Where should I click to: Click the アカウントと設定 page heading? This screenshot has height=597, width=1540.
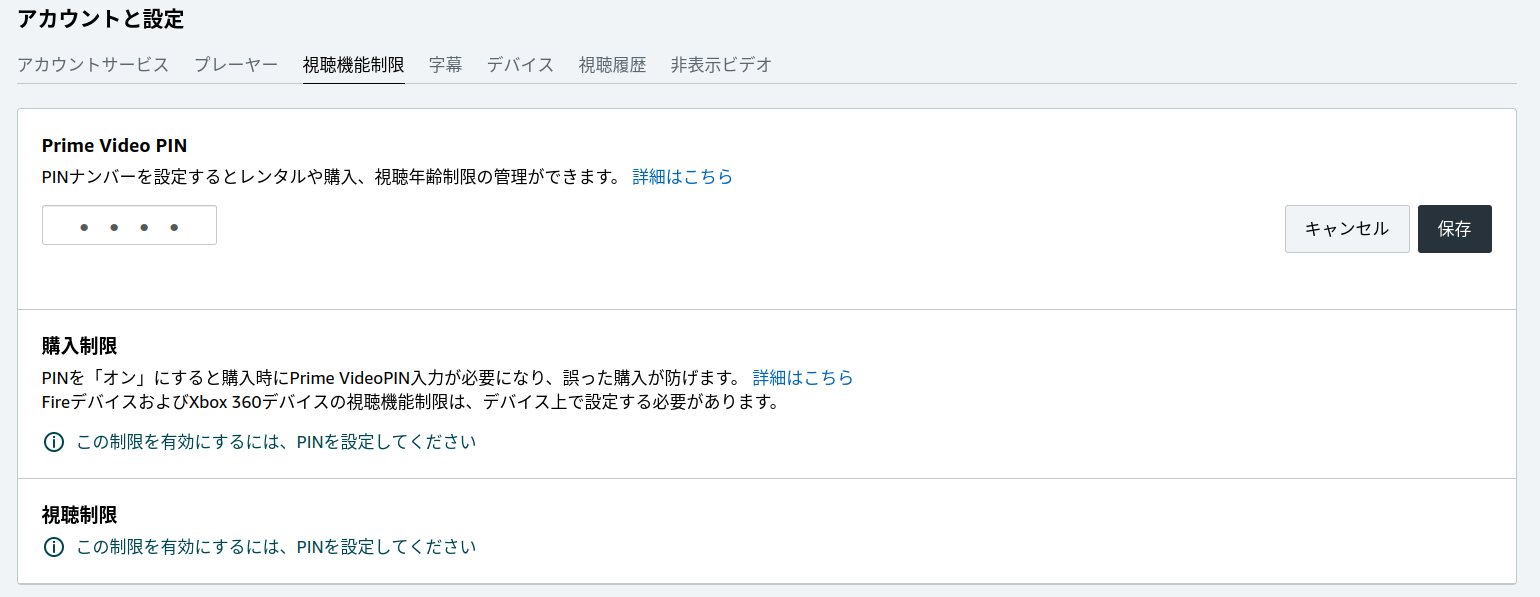pos(100,19)
